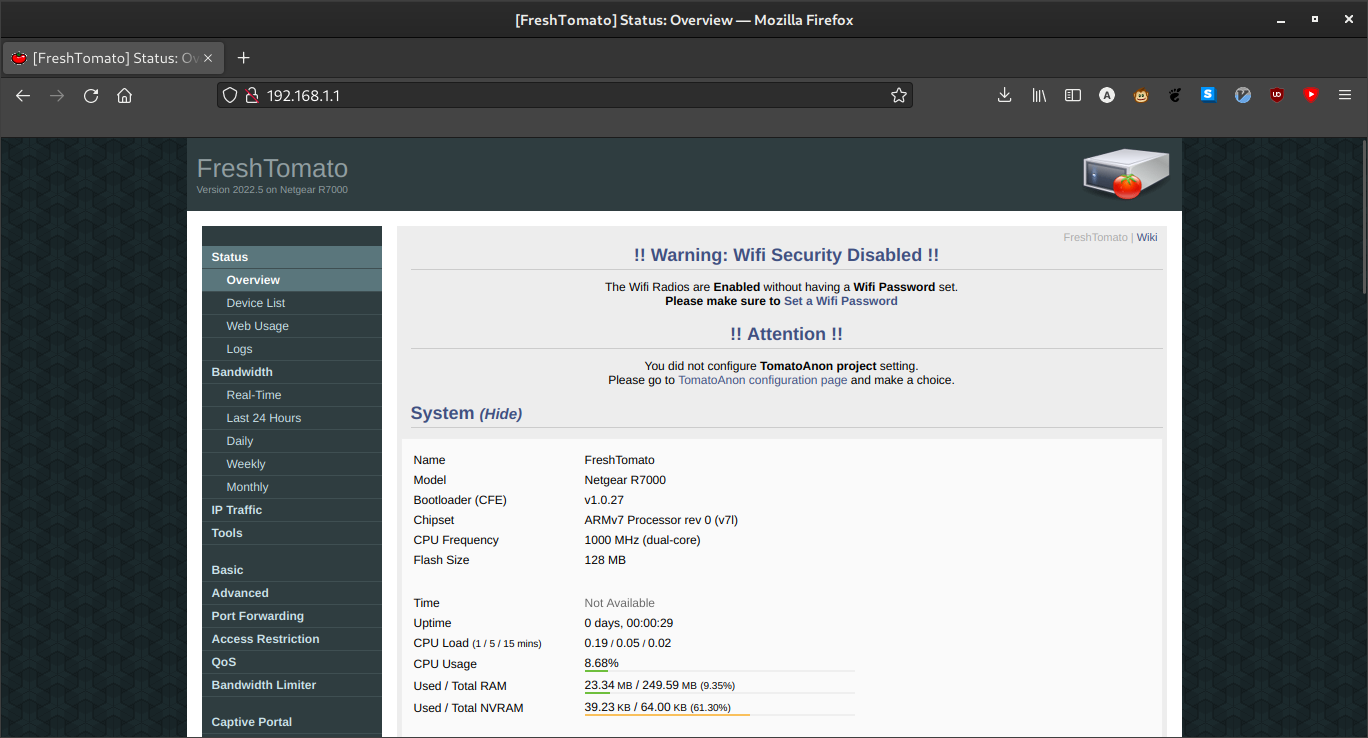Open the Status menu section
The height and width of the screenshot is (738, 1368).
[x=292, y=257]
